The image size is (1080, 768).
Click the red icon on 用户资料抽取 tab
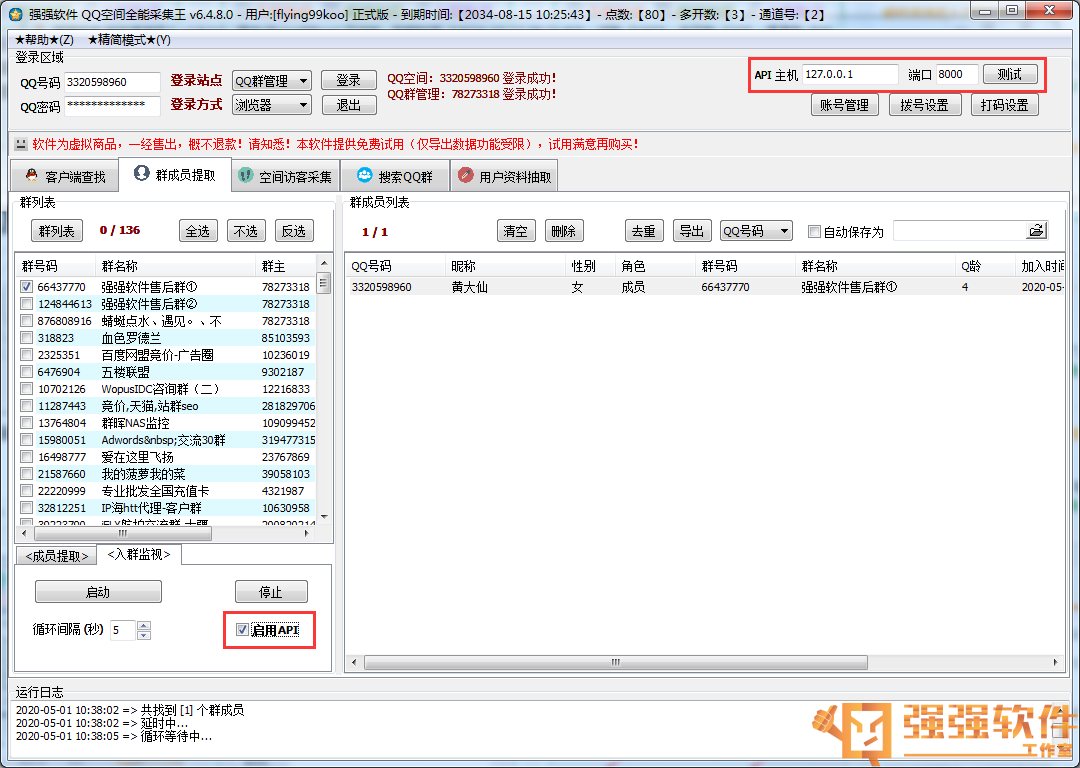tap(466, 176)
